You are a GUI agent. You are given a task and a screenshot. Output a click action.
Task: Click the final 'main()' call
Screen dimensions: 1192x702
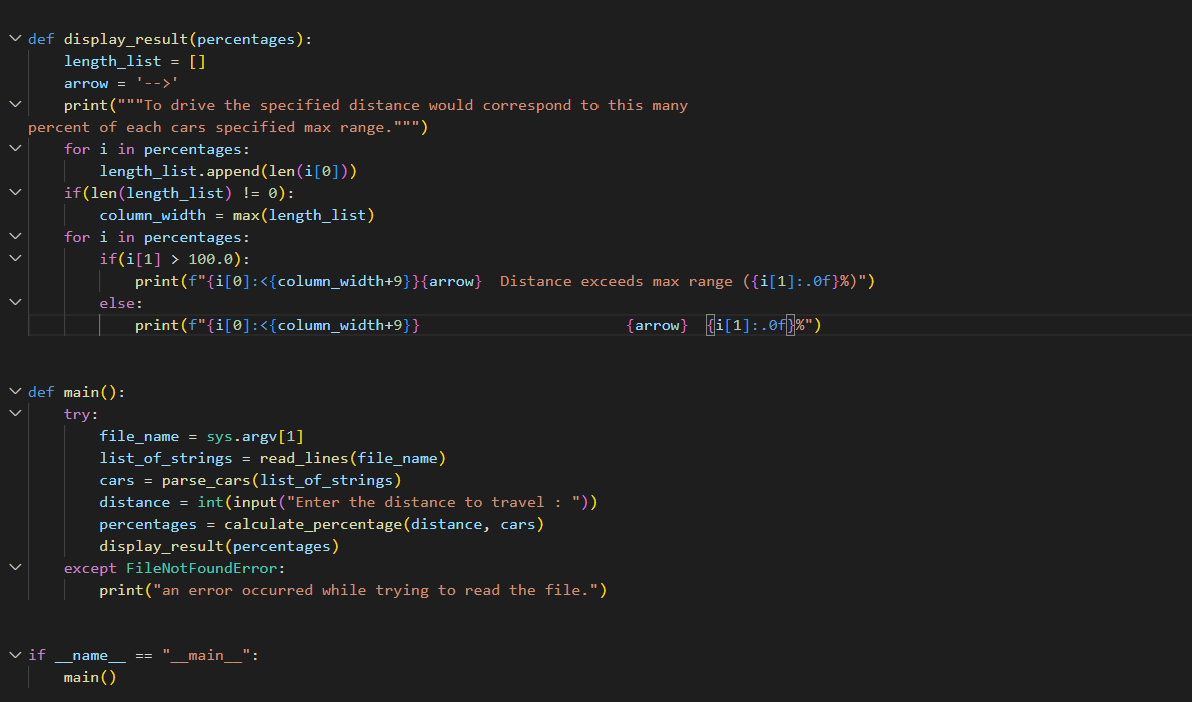coord(90,678)
